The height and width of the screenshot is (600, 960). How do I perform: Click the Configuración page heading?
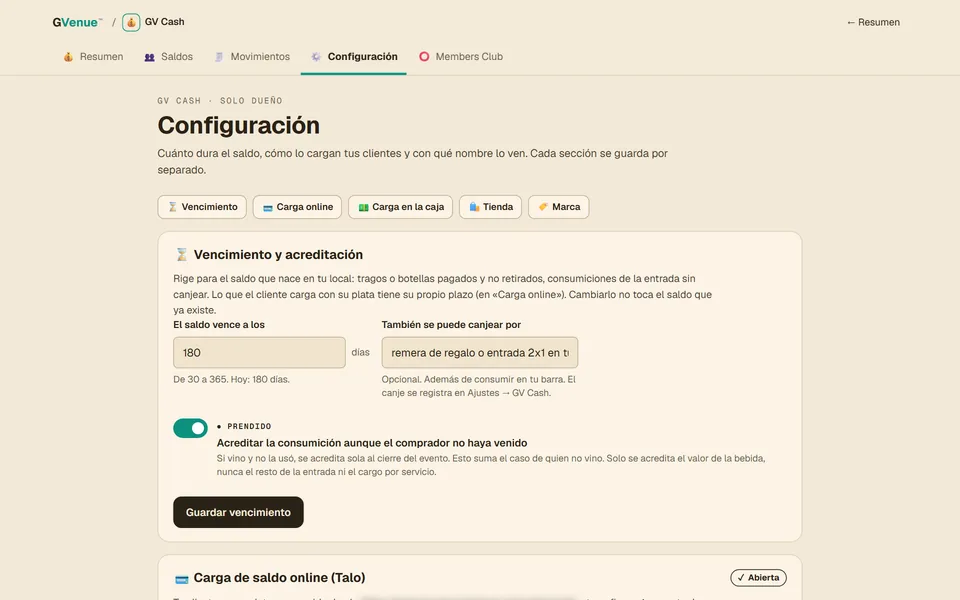pyautogui.click(x=239, y=126)
